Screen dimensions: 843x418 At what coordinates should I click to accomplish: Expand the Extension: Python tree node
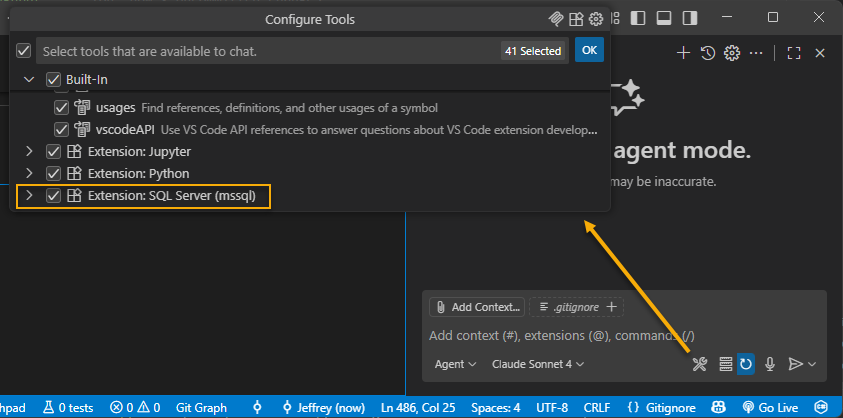click(29, 174)
